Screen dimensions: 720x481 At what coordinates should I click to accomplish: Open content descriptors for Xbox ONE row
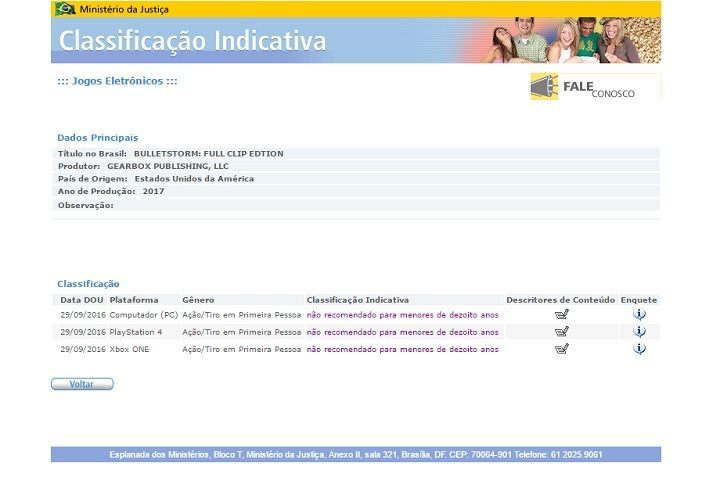pos(561,349)
